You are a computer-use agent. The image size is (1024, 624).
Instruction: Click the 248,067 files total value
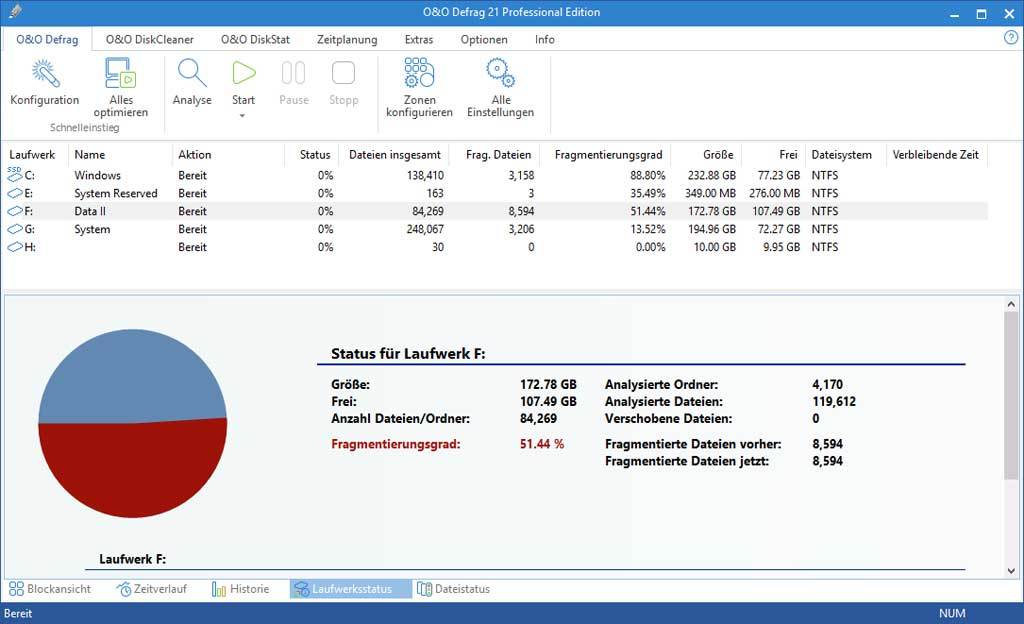click(x=425, y=229)
